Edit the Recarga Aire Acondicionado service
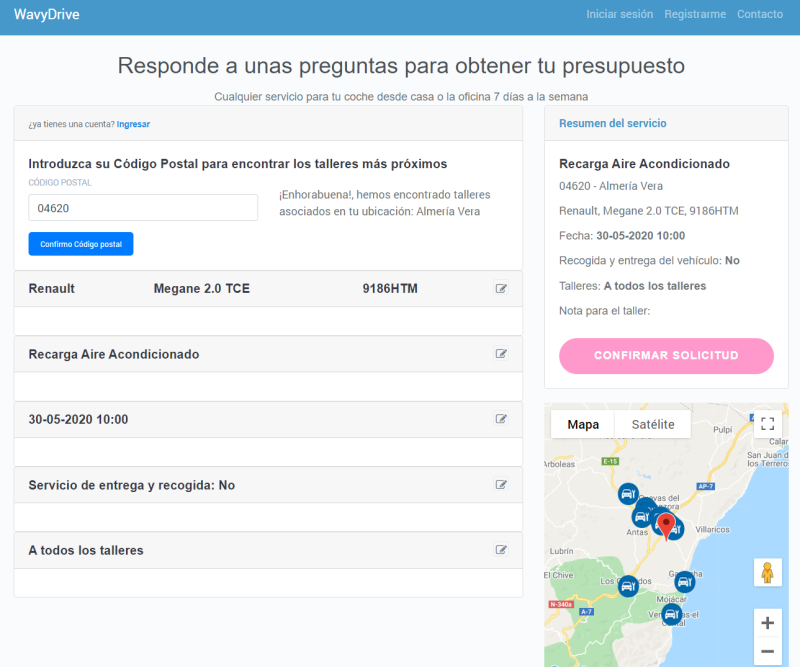This screenshot has height=667, width=800. pyautogui.click(x=501, y=354)
